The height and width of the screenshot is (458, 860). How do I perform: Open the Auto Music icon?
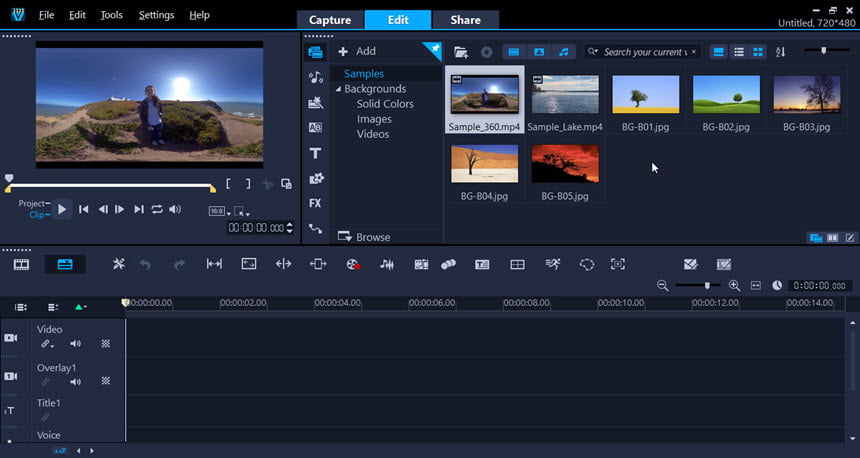[421, 265]
